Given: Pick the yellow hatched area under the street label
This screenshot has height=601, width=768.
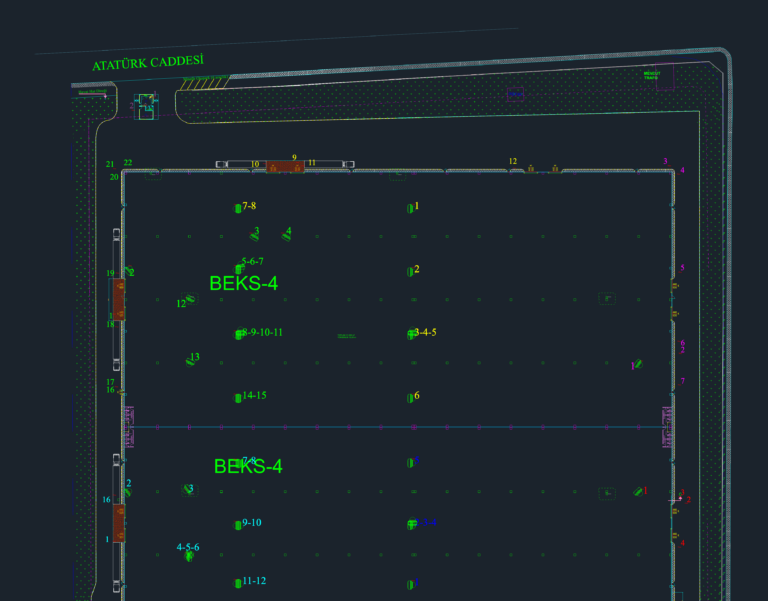Looking at the screenshot, I should [x=204, y=83].
